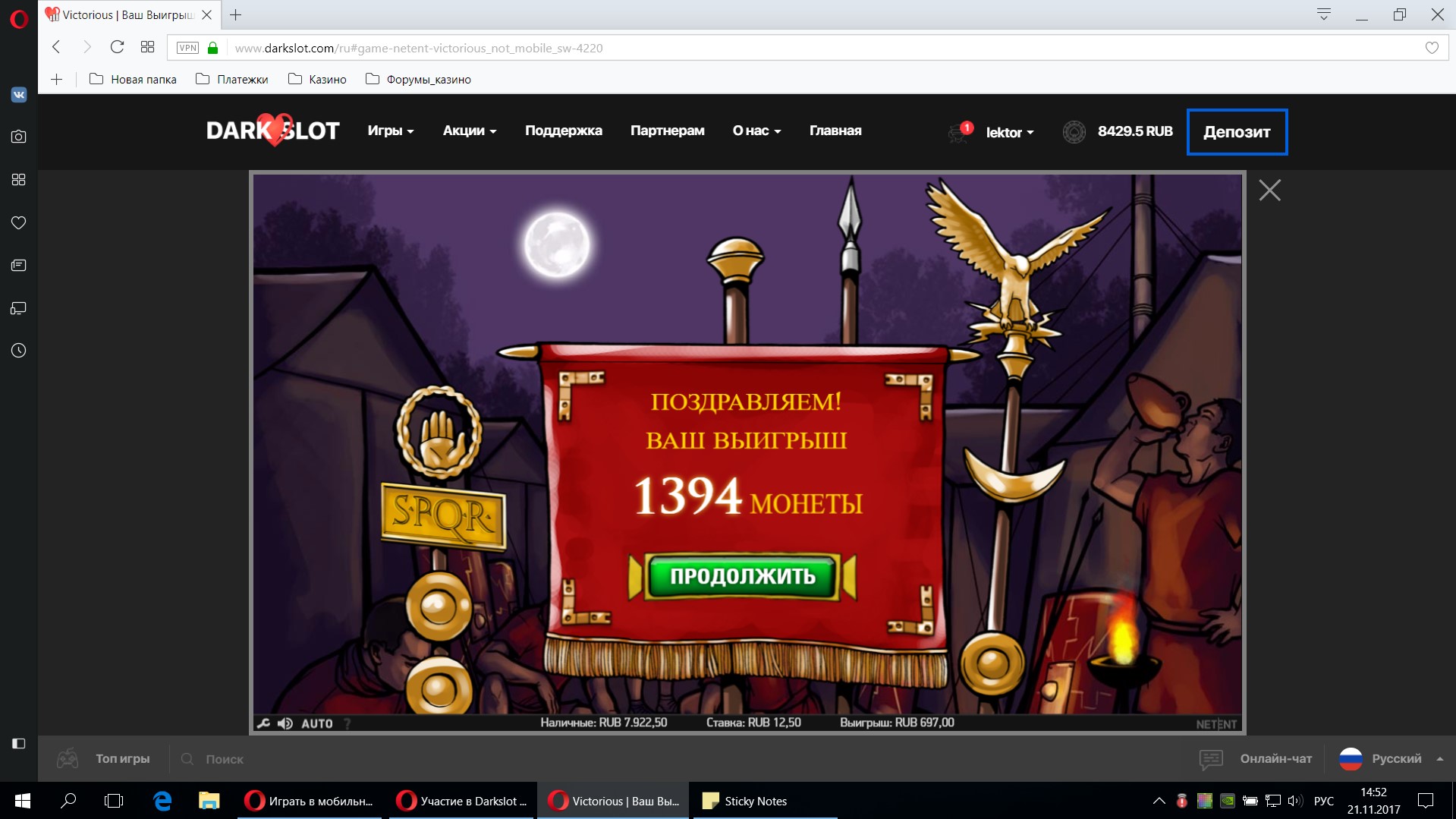The width and height of the screenshot is (1456, 819).
Task: Click the chip balance icon
Action: click(x=1074, y=132)
